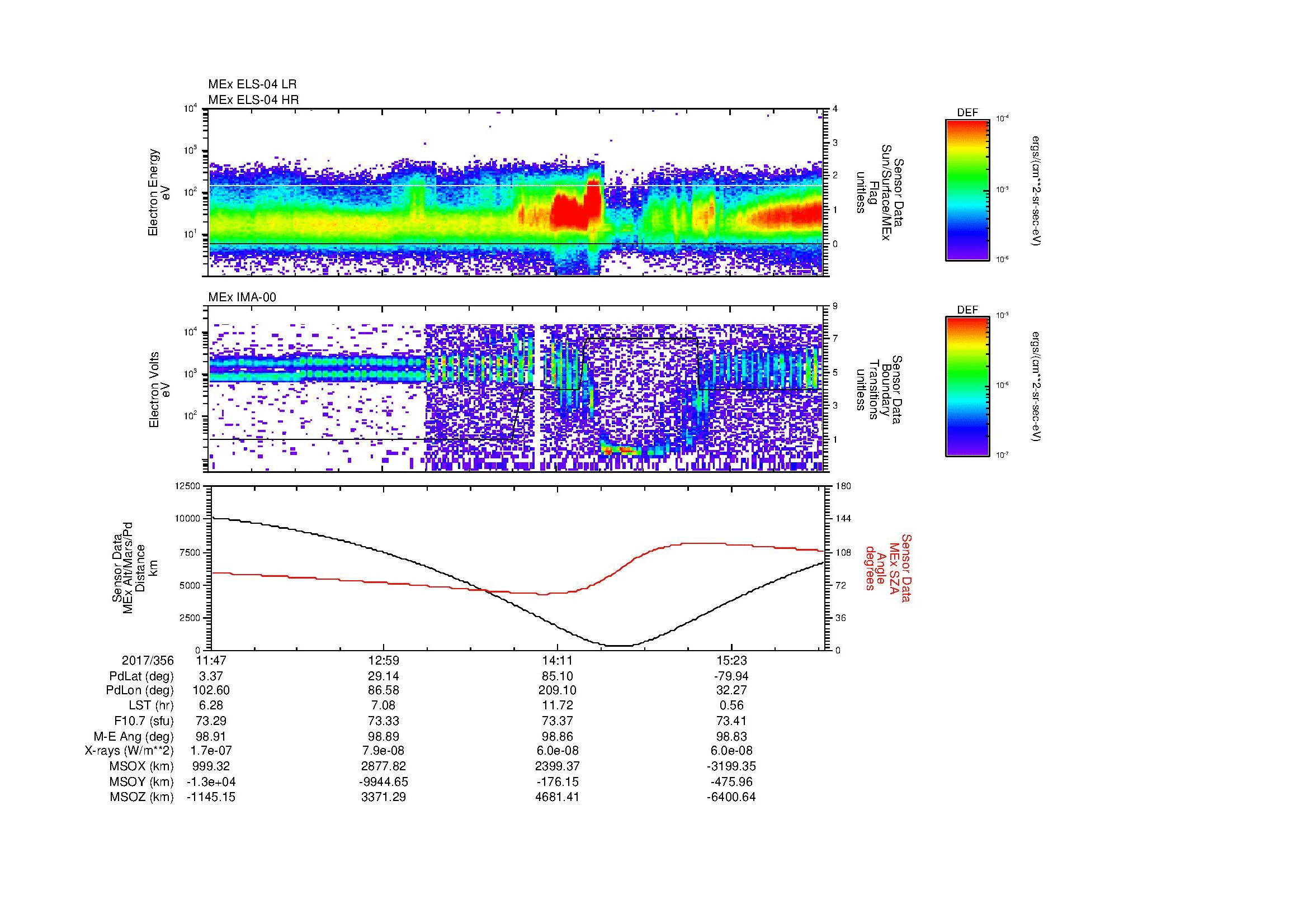The width and height of the screenshot is (1308, 924).
Task: Click the 'PdLon (deg)' row label
Action: click(x=140, y=690)
